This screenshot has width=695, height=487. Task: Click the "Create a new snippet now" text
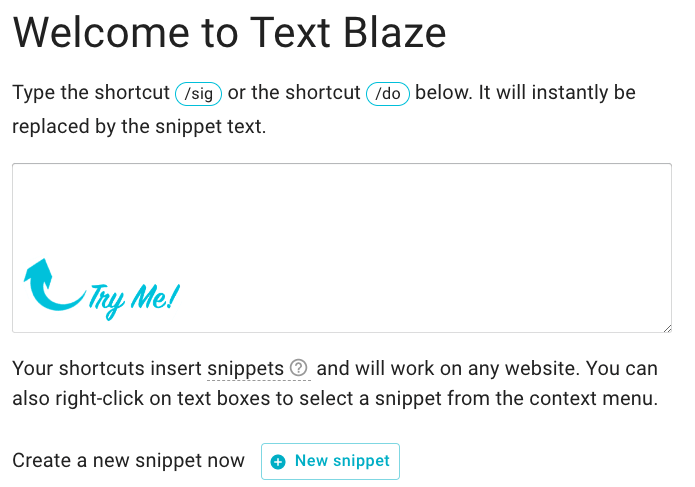128,461
